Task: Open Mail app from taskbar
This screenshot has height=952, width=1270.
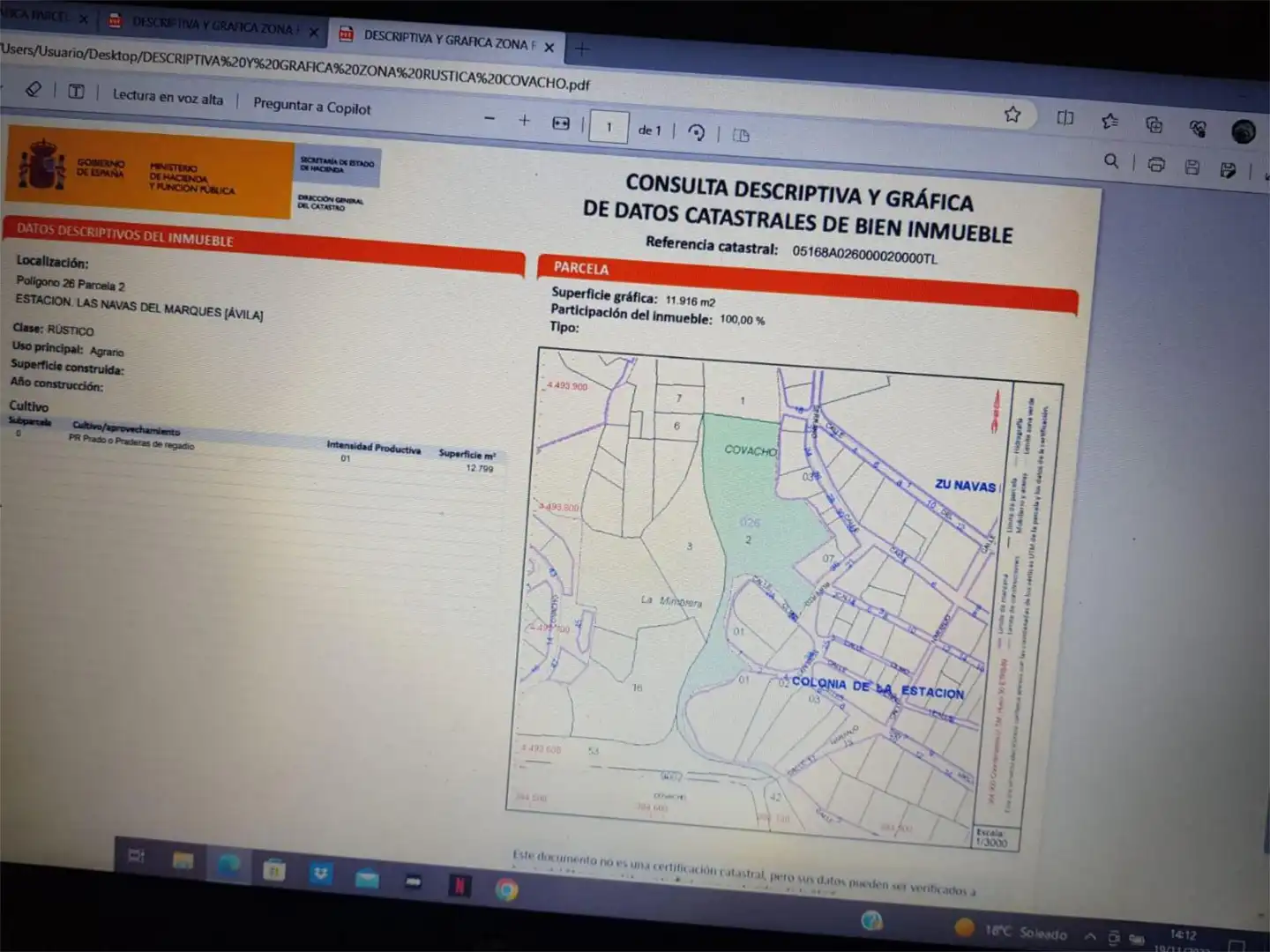Action: 367,878
